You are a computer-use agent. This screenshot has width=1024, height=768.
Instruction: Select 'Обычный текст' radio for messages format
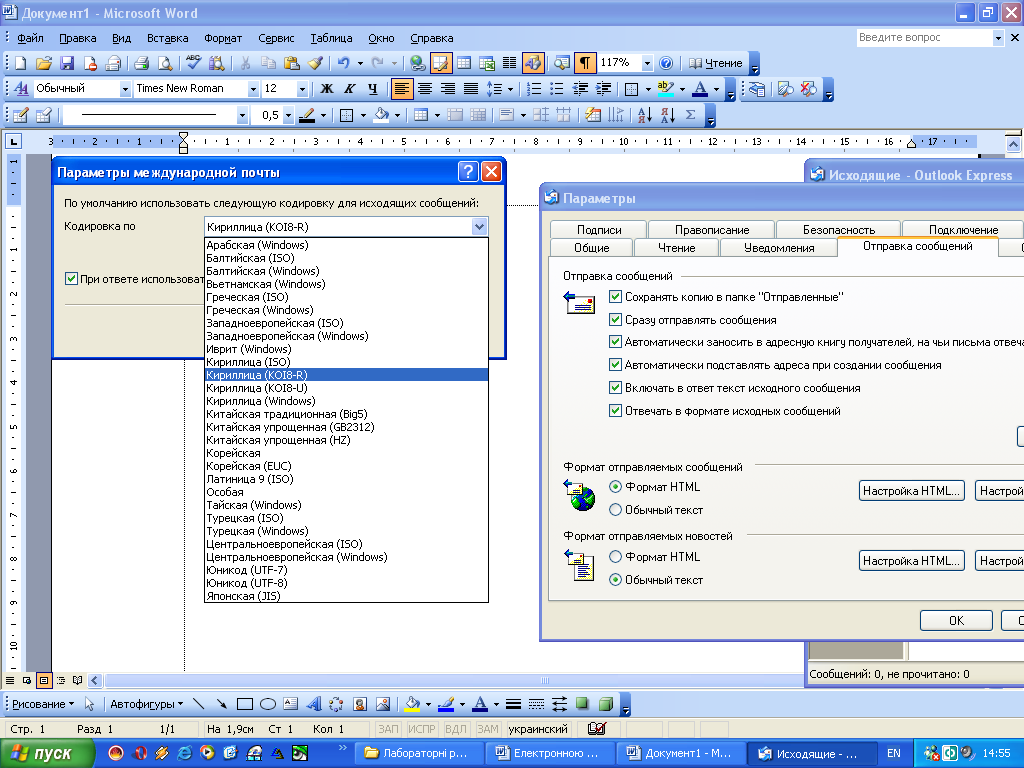(615, 509)
